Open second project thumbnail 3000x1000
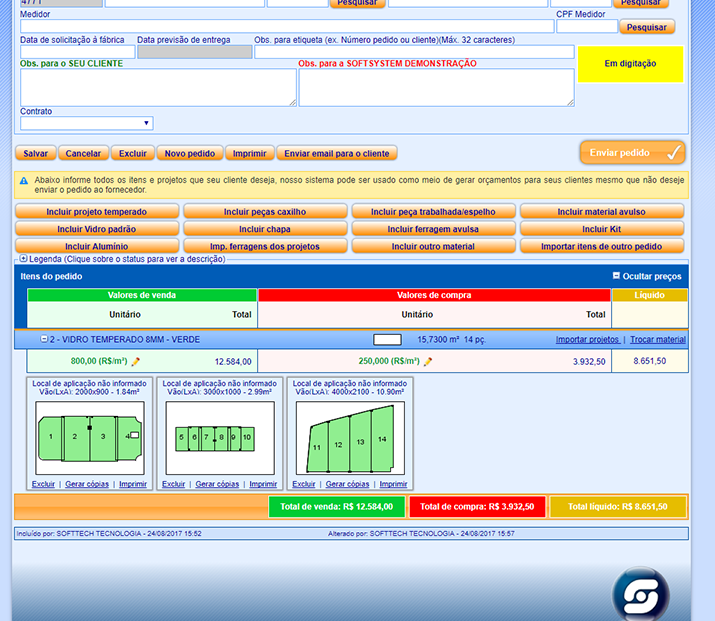This screenshot has height=621, width=715. coord(219,436)
